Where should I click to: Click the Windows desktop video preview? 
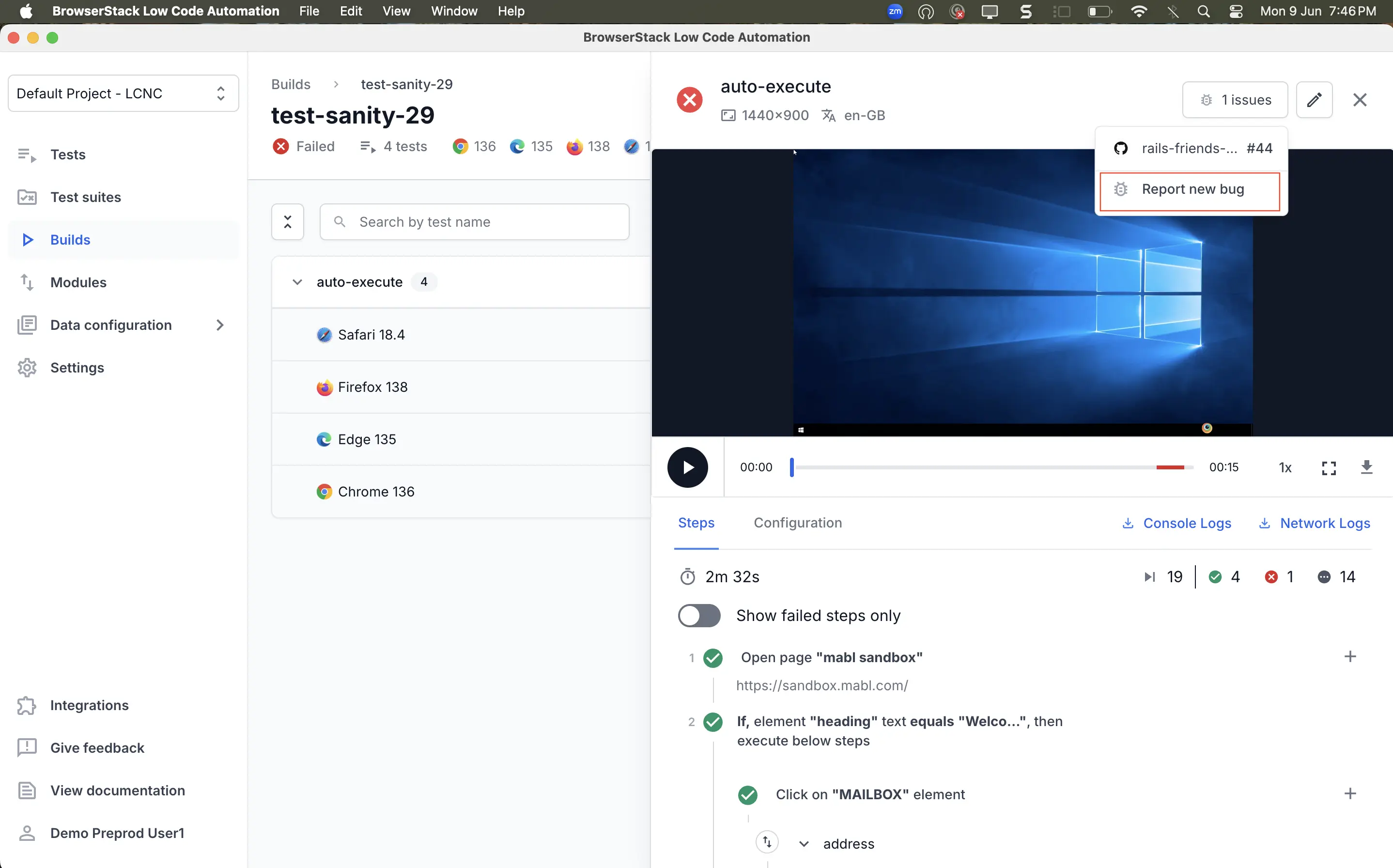[x=1023, y=293]
